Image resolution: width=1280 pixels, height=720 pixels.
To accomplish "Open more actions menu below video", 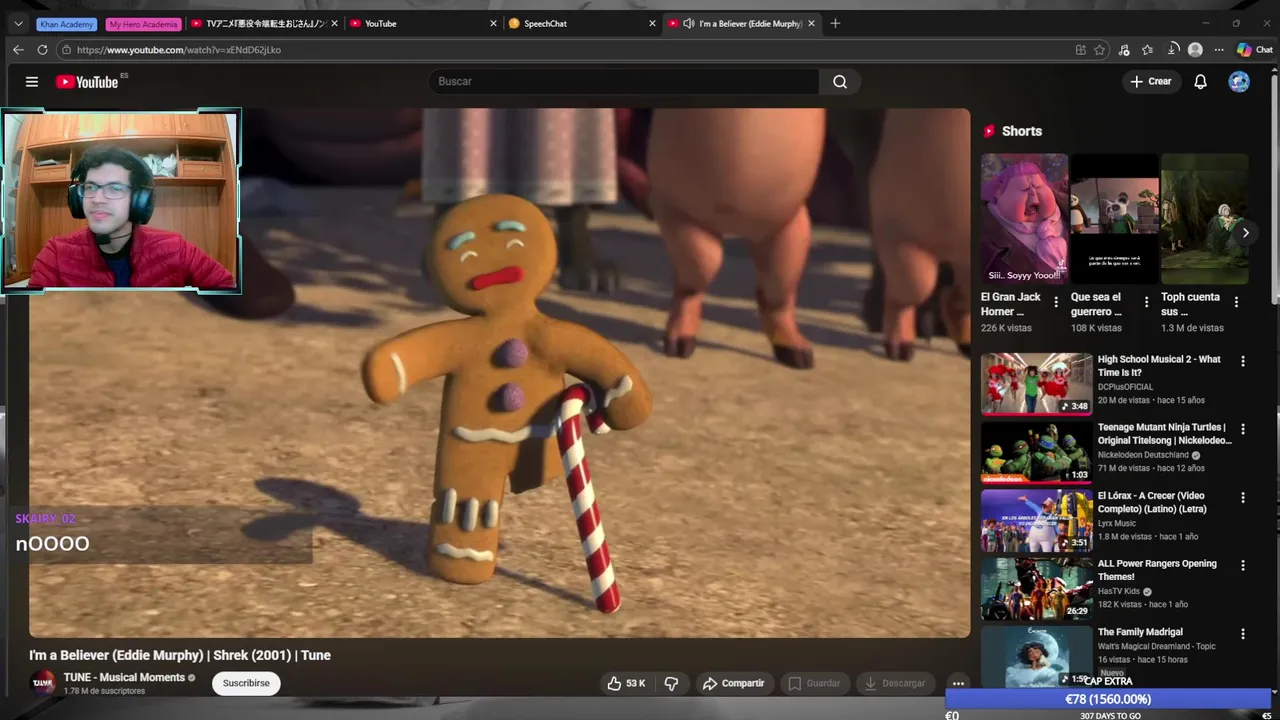I will pyautogui.click(x=958, y=684).
